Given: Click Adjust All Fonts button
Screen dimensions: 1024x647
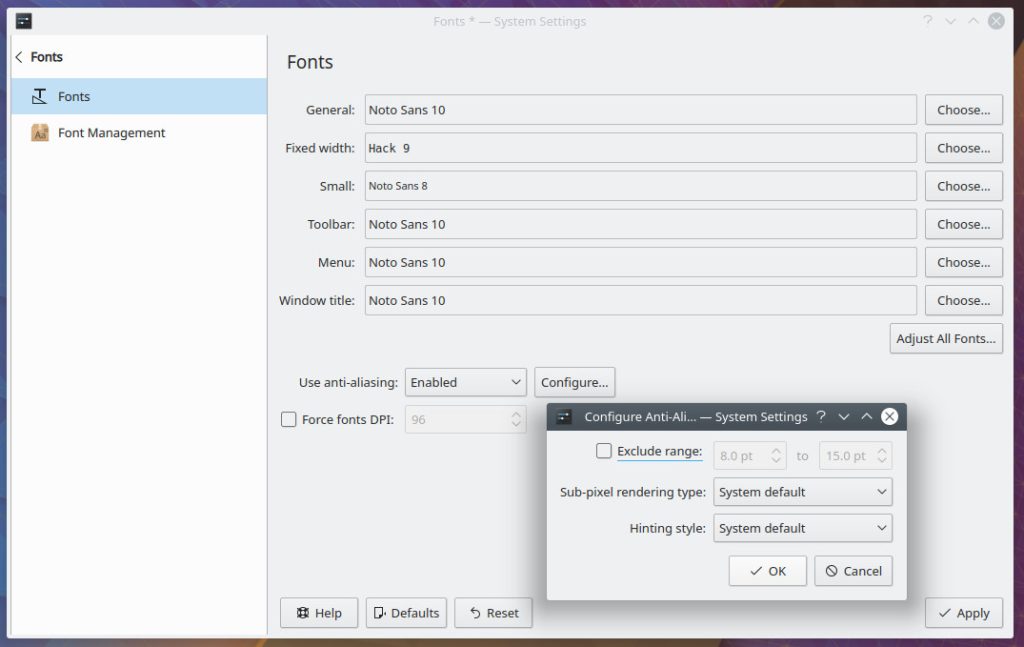Looking at the screenshot, I should pyautogui.click(x=945, y=339).
